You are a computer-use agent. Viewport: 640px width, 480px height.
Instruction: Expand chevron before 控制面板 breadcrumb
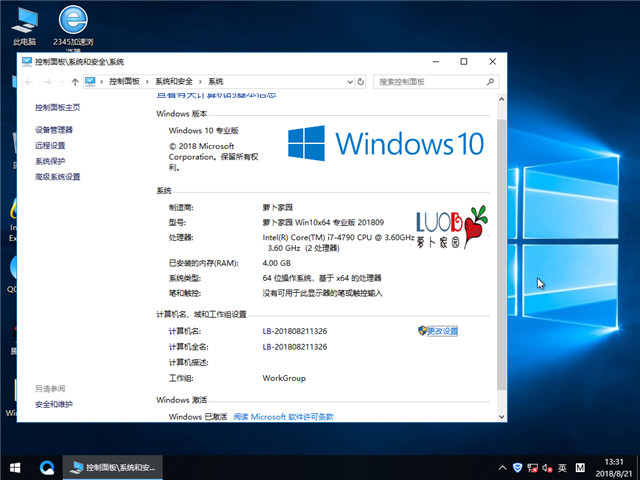coord(102,82)
